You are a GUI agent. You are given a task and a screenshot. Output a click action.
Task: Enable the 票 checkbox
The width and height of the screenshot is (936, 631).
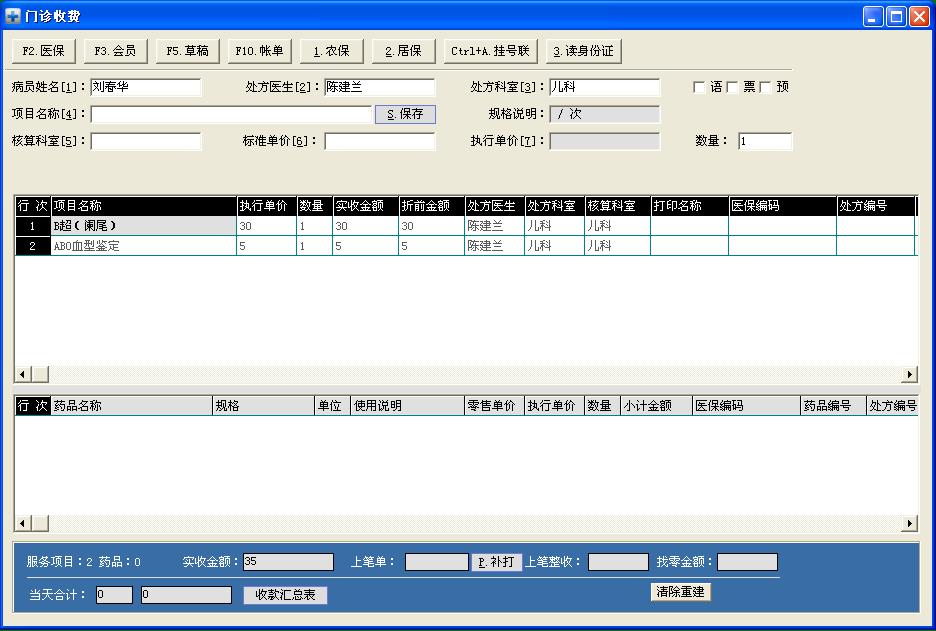pyautogui.click(x=732, y=88)
